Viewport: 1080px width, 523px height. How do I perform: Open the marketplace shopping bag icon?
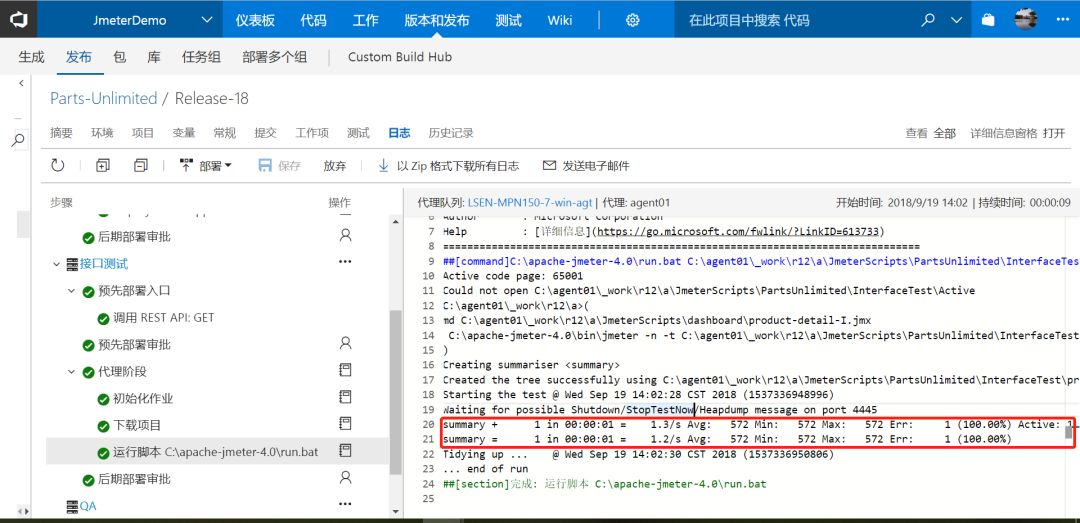coord(988,20)
